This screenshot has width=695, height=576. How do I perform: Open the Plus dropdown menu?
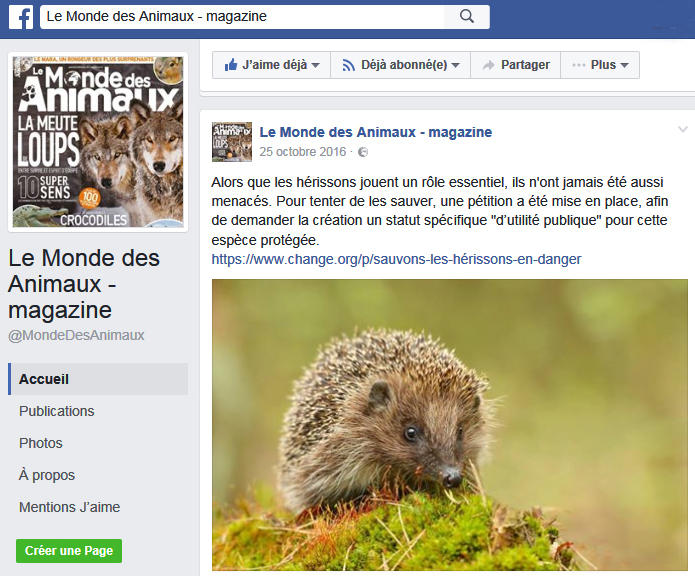pyautogui.click(x=600, y=65)
